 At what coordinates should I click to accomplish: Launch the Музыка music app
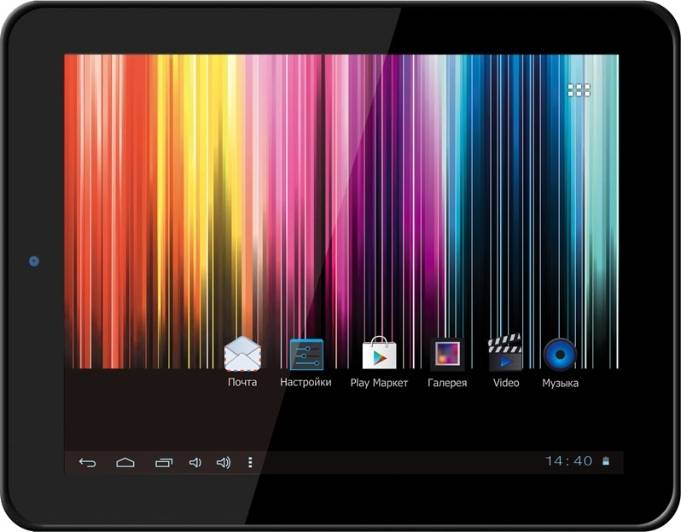pyautogui.click(x=560, y=354)
